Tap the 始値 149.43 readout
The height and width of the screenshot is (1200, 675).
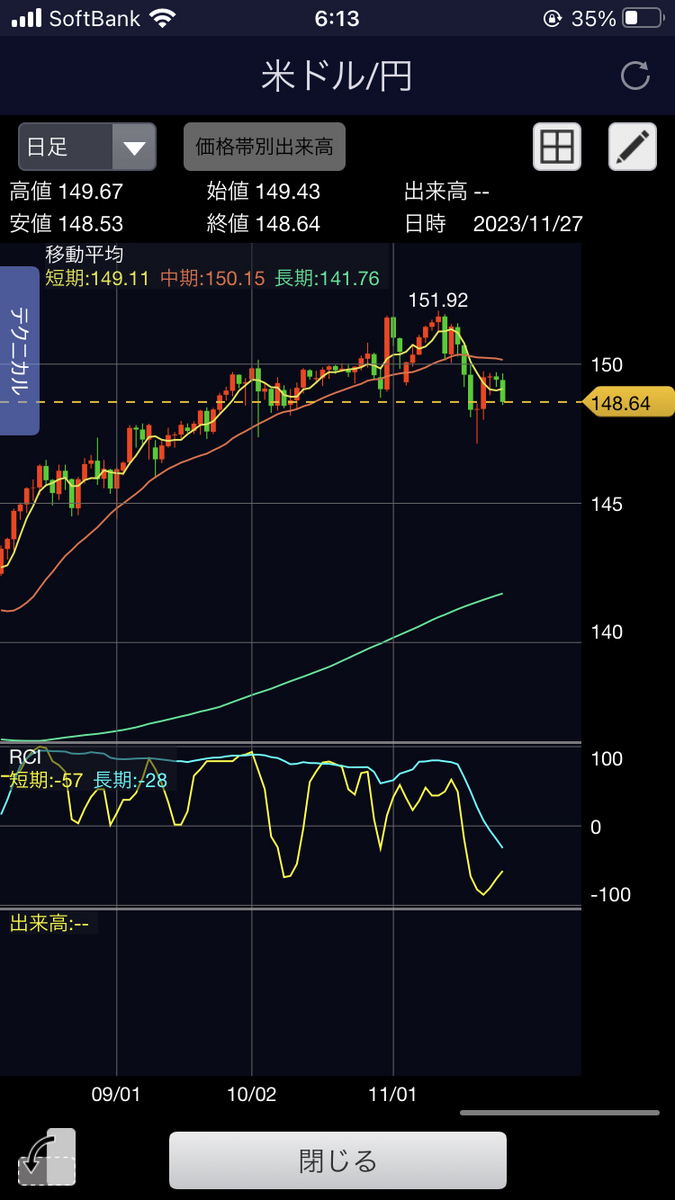click(264, 192)
